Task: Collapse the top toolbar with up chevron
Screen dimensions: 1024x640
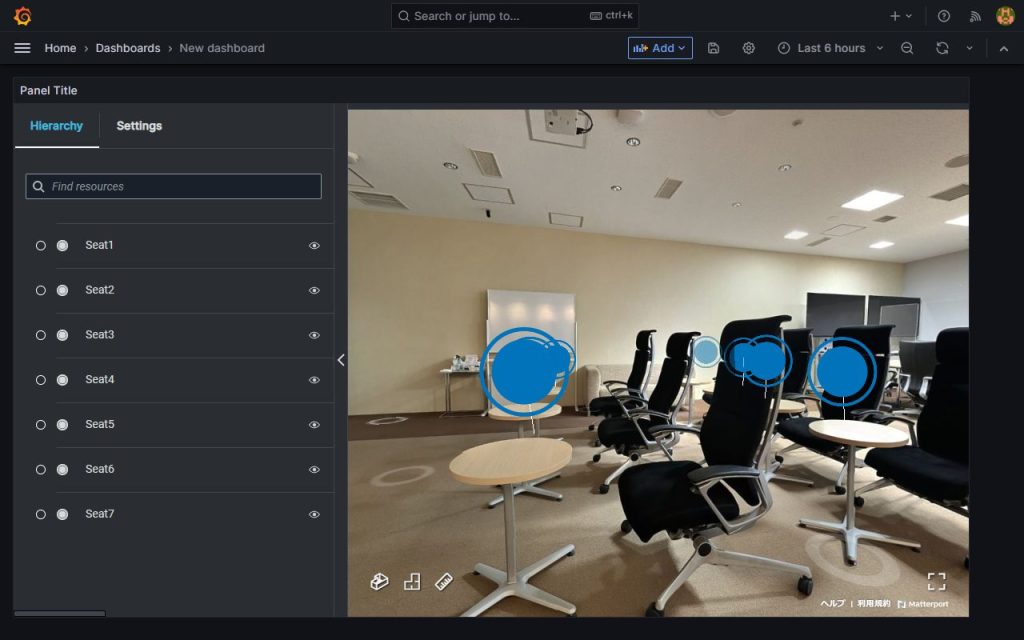Action: [1004, 48]
